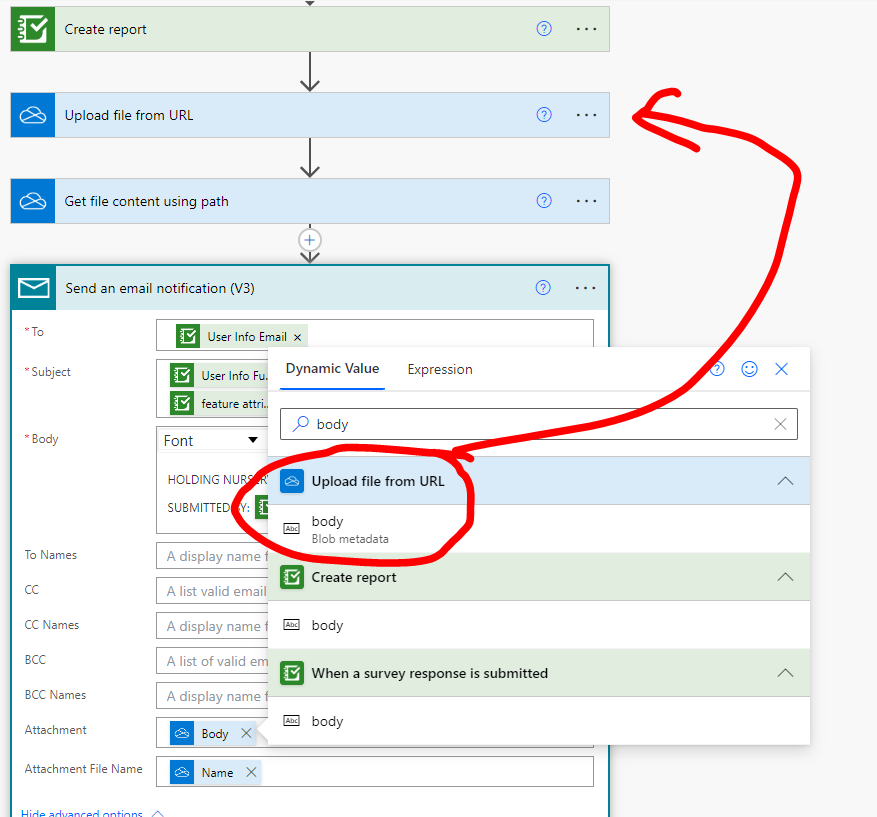Click the OneDrive icon on Get file content step
This screenshot has height=817, width=877.
(31, 200)
